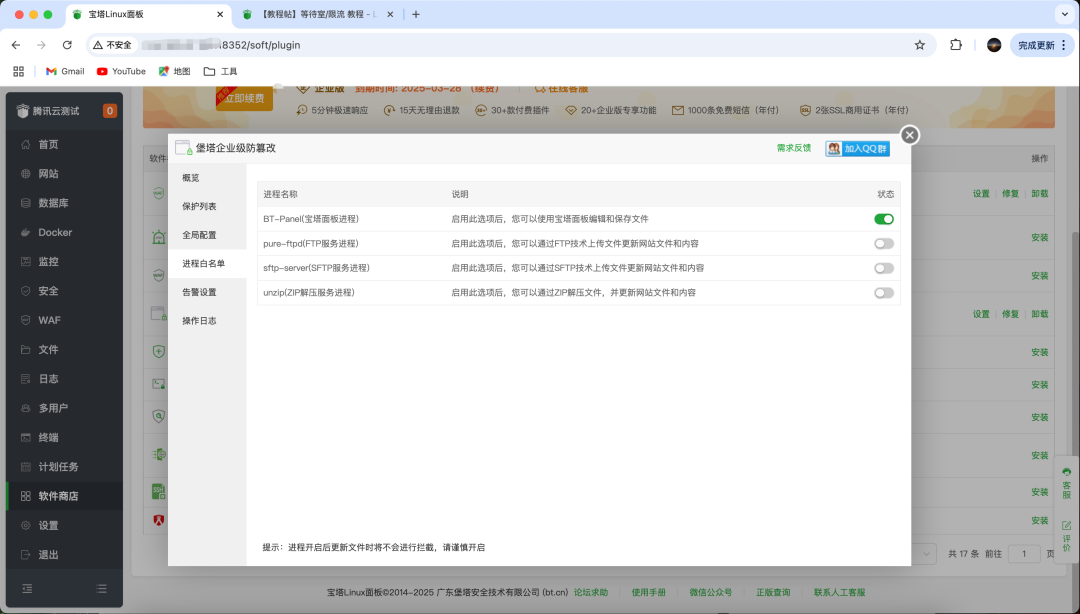The height and width of the screenshot is (614, 1080).
Task: Disable the BT-Panel process whitelist toggle
Action: pos(884,219)
